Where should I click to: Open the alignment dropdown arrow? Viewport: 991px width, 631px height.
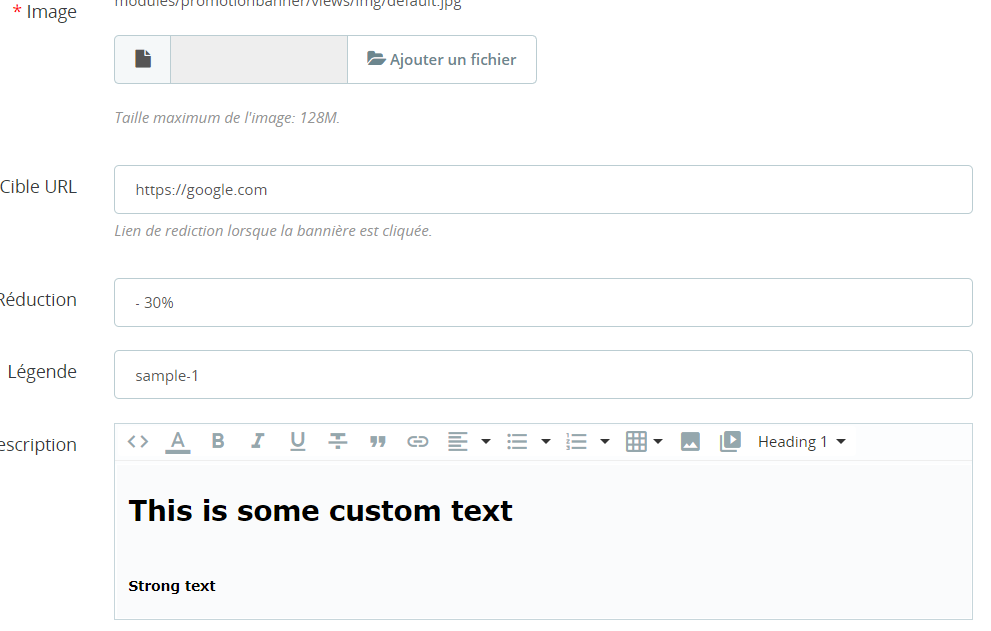coord(486,441)
